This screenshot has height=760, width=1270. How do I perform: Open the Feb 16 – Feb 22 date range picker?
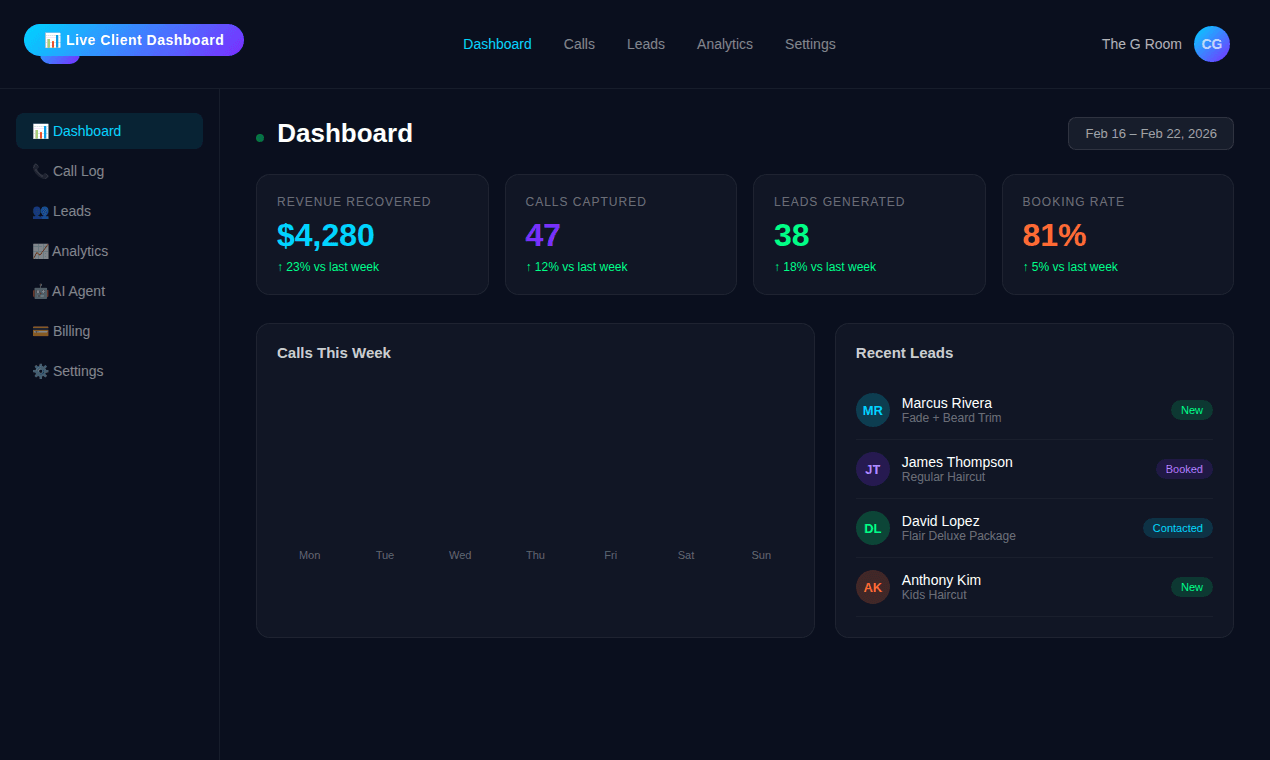[x=1150, y=134]
